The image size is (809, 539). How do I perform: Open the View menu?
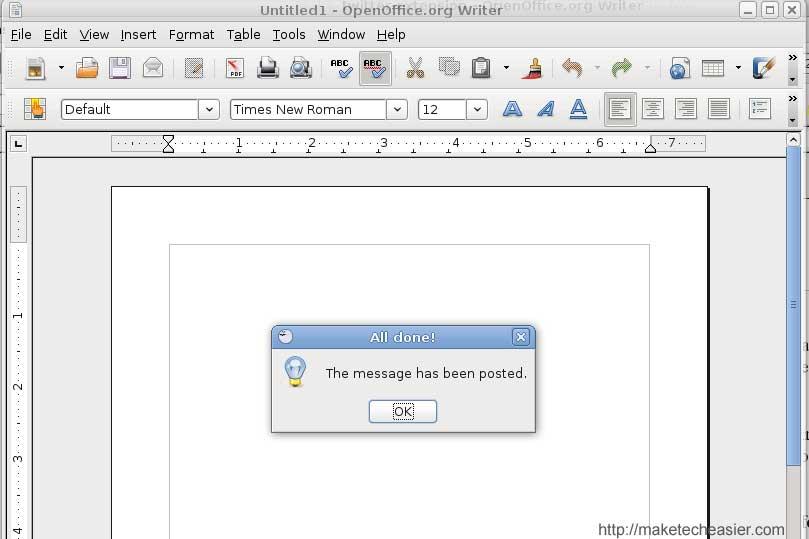click(x=94, y=35)
